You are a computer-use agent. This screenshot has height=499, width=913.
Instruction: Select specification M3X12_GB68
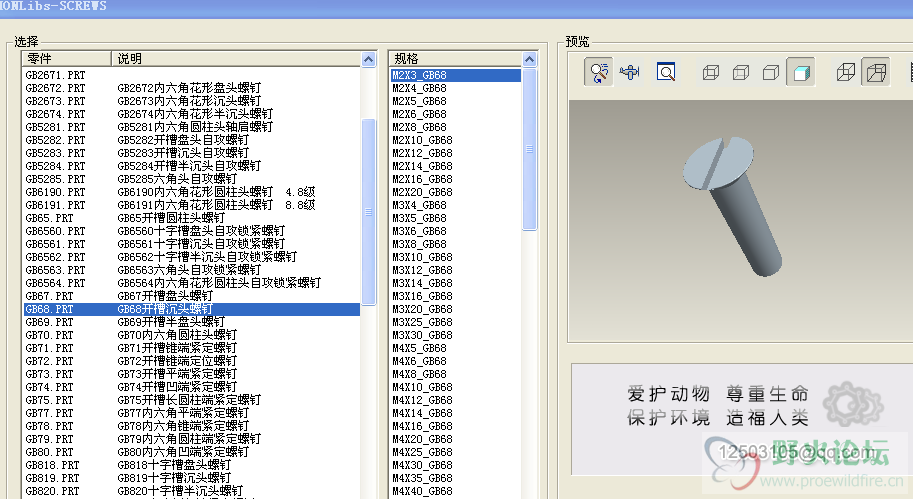coord(455,270)
